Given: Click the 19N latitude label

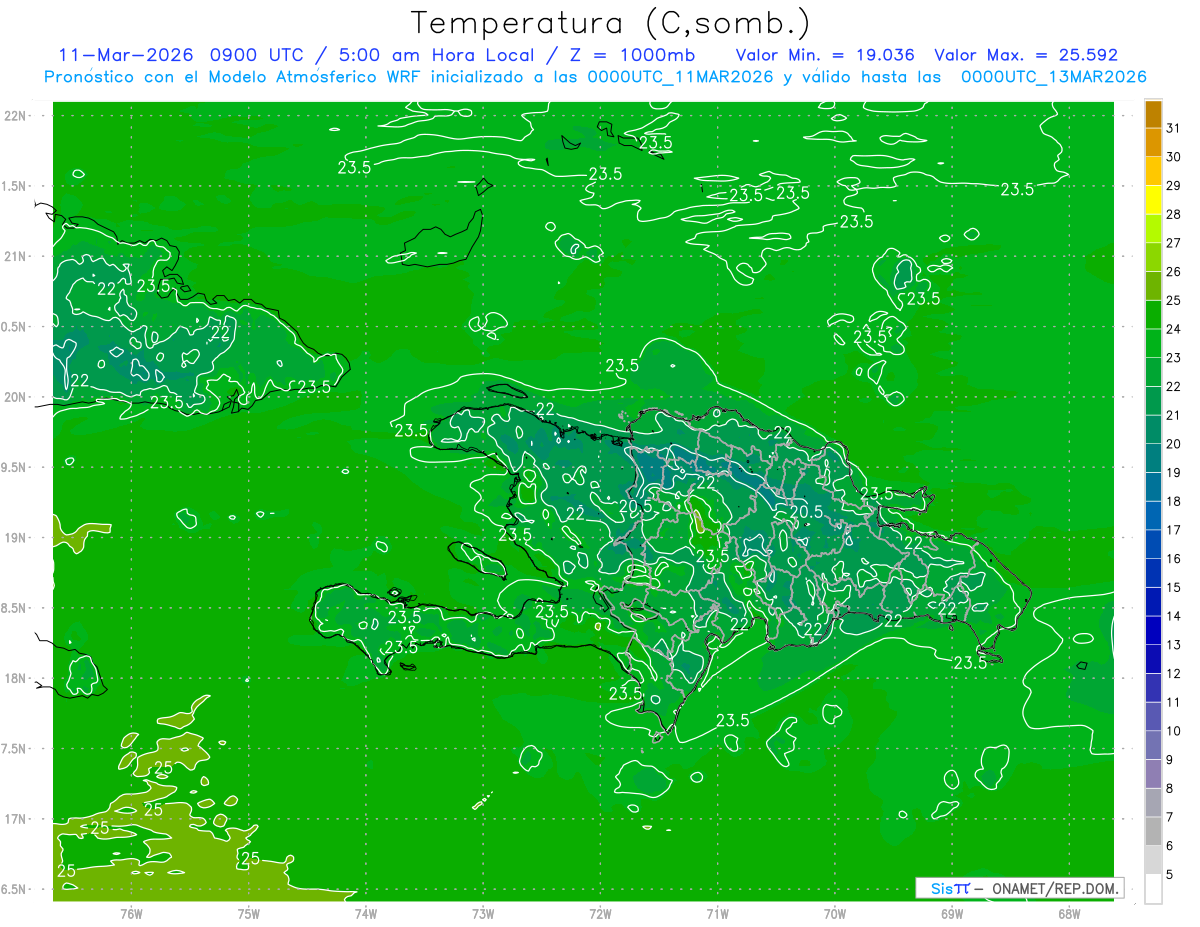Looking at the screenshot, I should (15, 538).
